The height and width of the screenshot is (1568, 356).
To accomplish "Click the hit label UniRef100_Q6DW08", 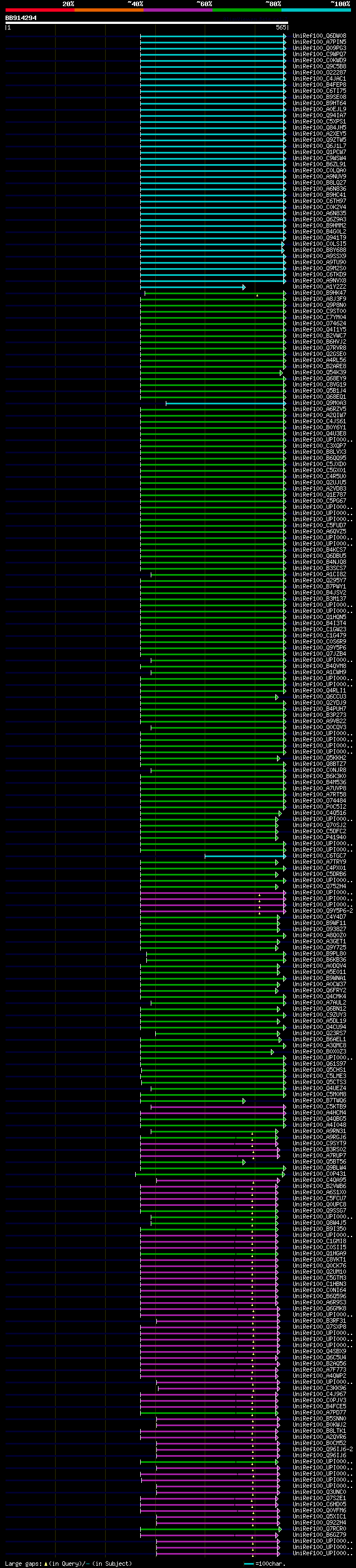I will tap(319, 36).
